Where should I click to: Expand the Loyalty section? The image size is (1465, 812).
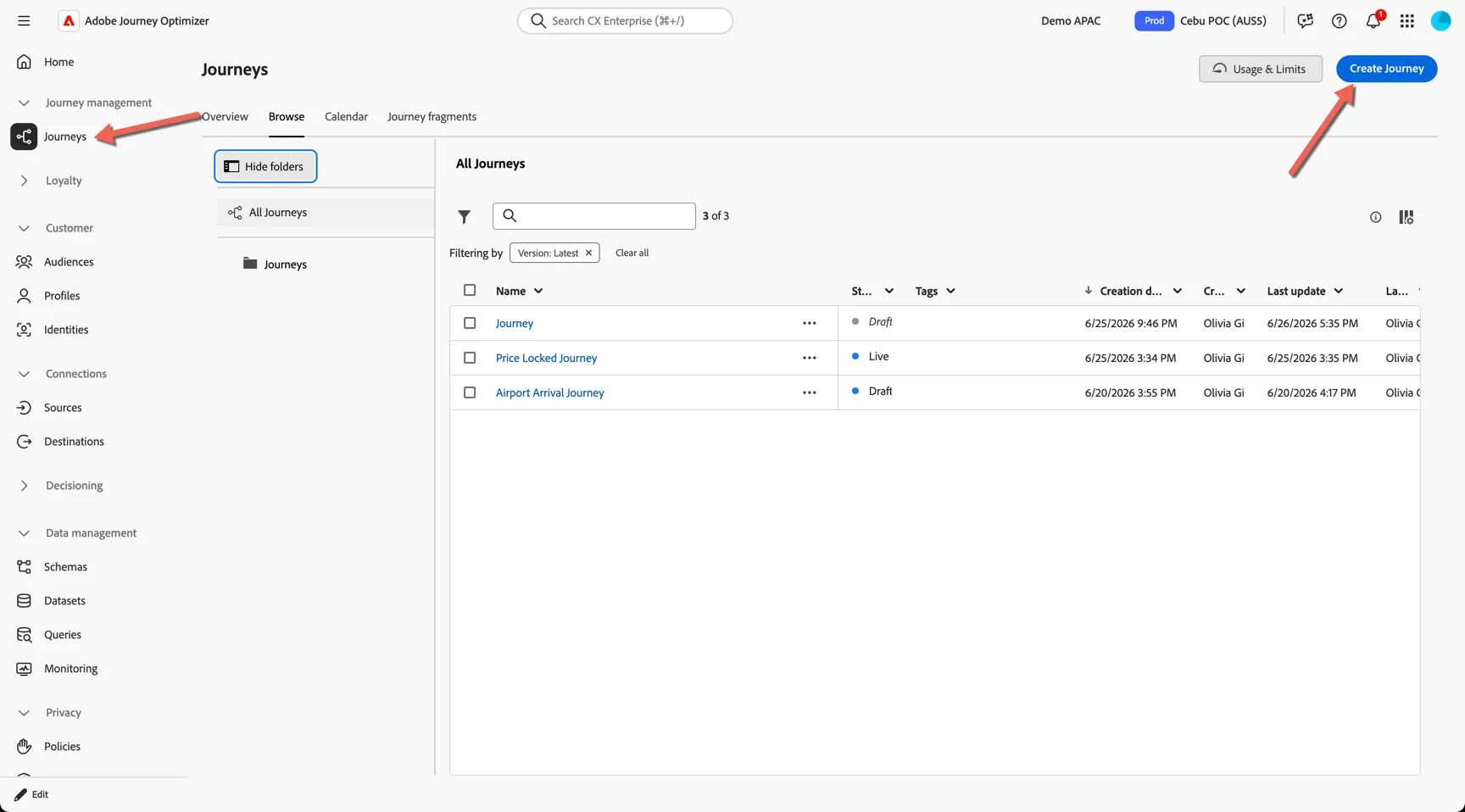(24, 181)
